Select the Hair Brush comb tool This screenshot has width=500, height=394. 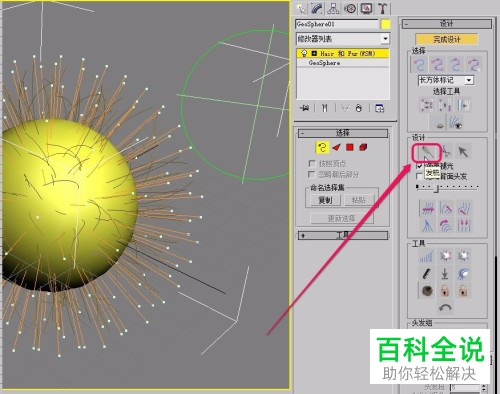(x=427, y=153)
